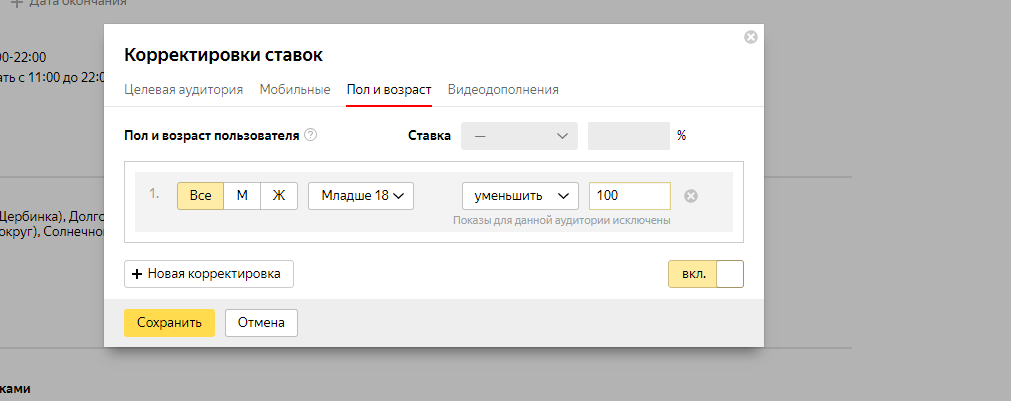The image size is (1011, 401).
Task: Add a Новая корректировка
Action: coord(209,274)
